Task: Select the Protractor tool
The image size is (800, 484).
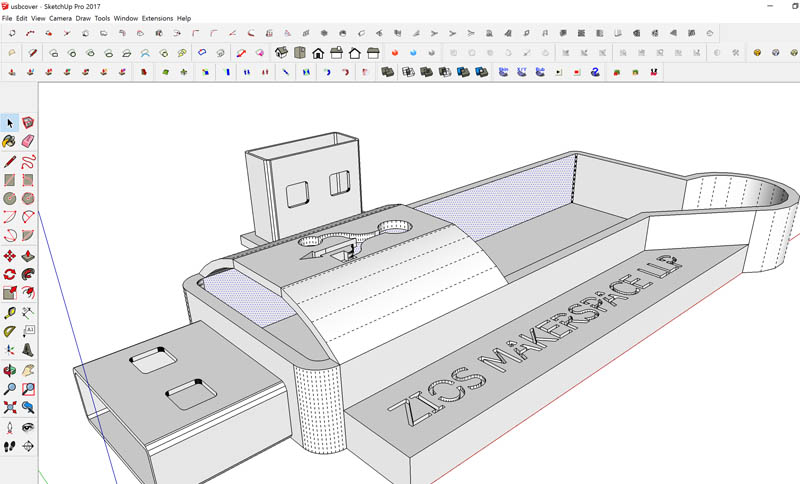Action: [10, 332]
